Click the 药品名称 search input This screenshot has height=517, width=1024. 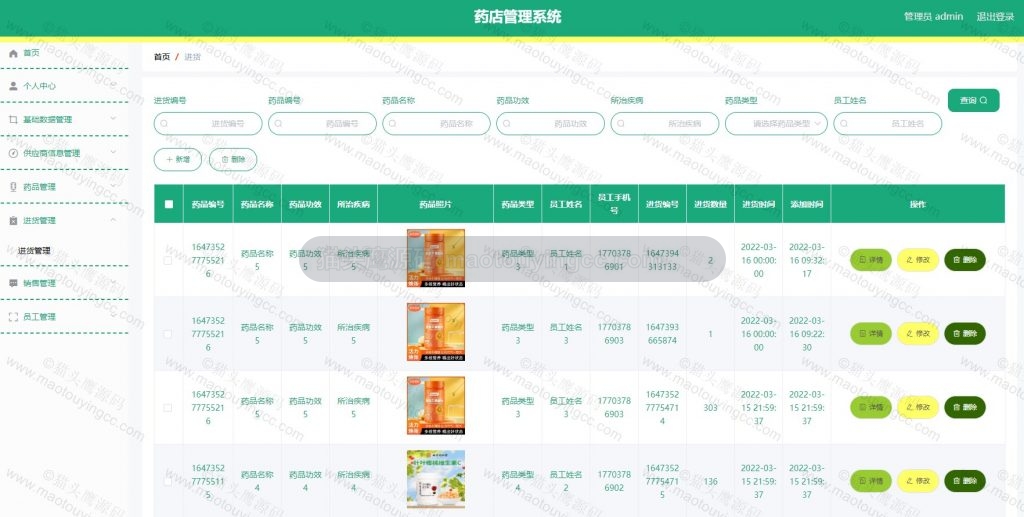tap(436, 123)
